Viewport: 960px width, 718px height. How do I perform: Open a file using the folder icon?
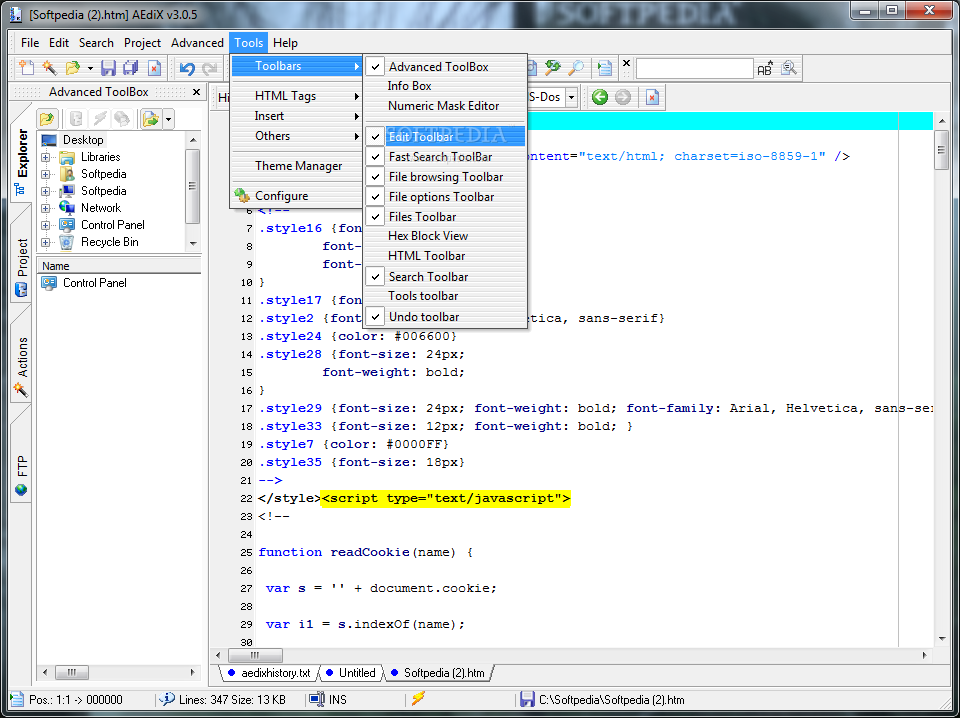(x=73, y=67)
